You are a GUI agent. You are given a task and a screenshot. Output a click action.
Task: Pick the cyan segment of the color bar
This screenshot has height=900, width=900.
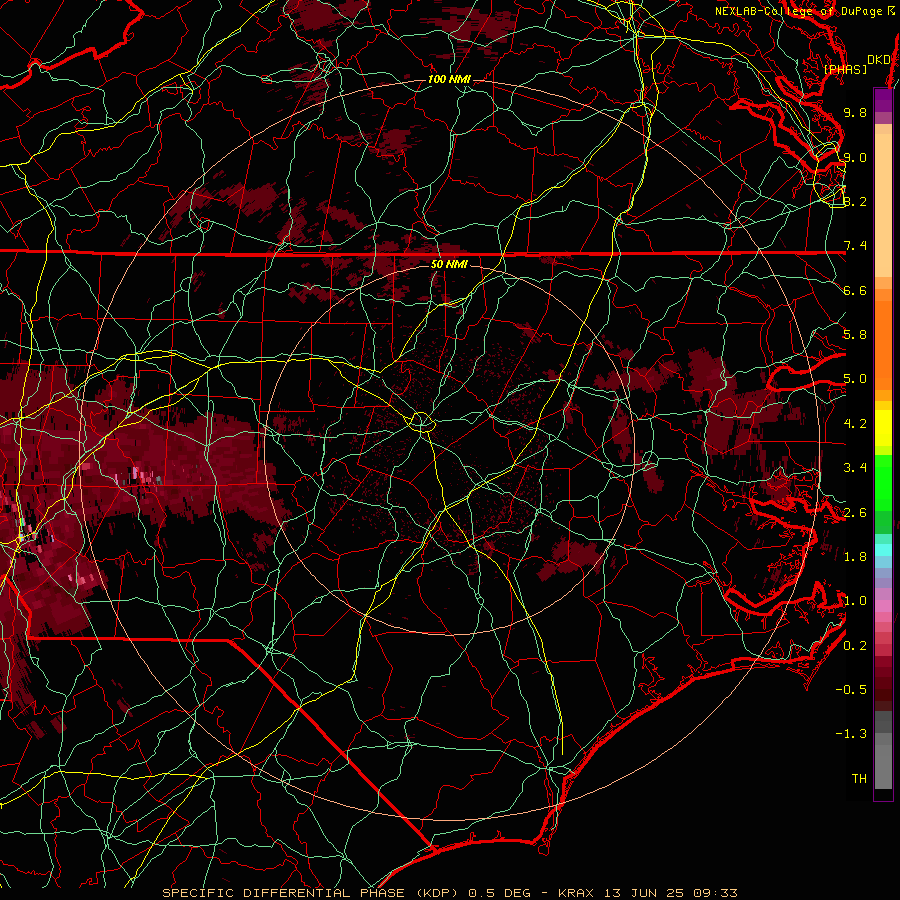coord(883,549)
